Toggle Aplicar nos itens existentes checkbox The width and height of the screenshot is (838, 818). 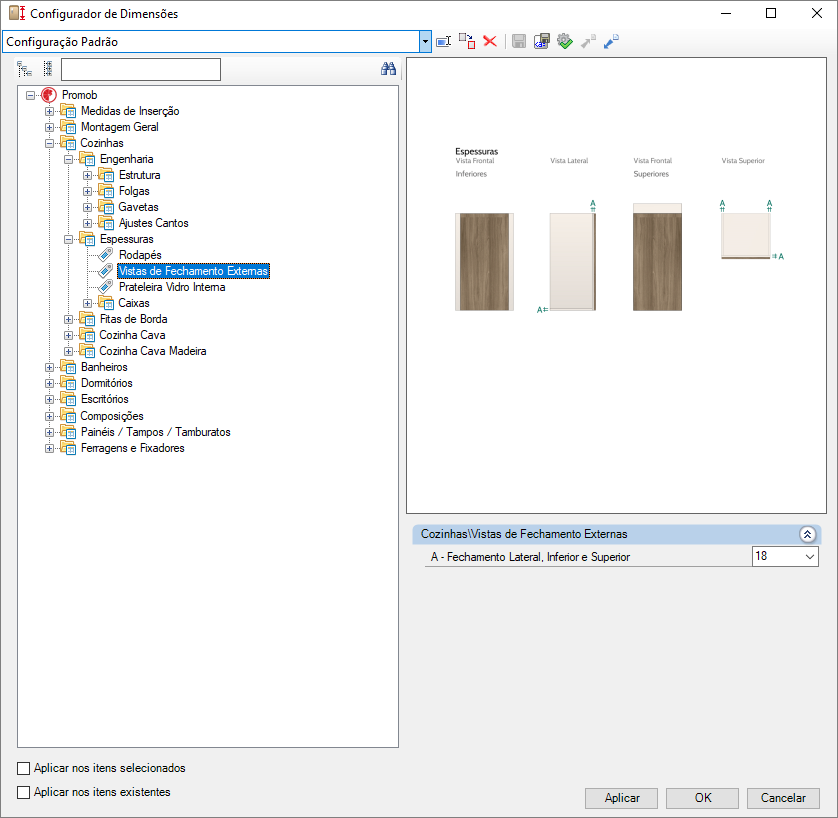pyautogui.click(x=24, y=793)
